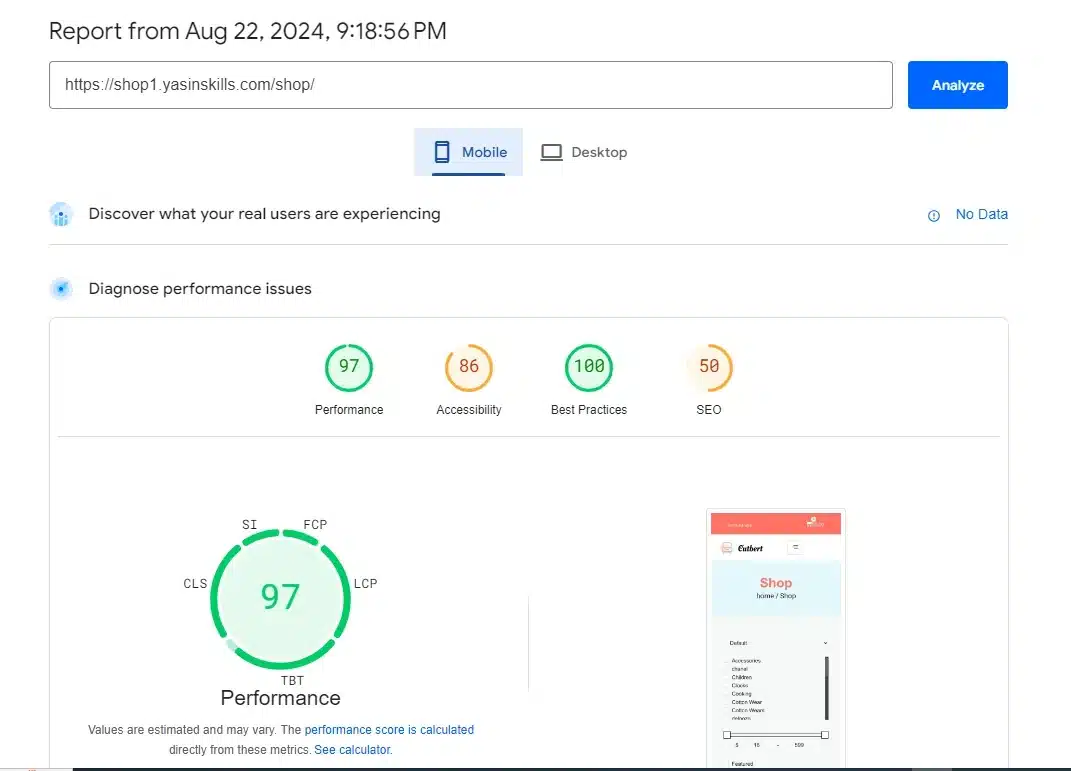
Task: Click the info icon beside No Data
Action: click(934, 215)
